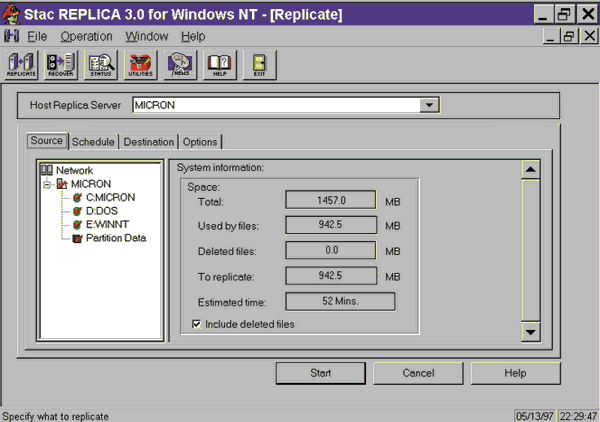This screenshot has height=422, width=600.
Task: Click the scrollbar down arrow
Action: (x=531, y=333)
